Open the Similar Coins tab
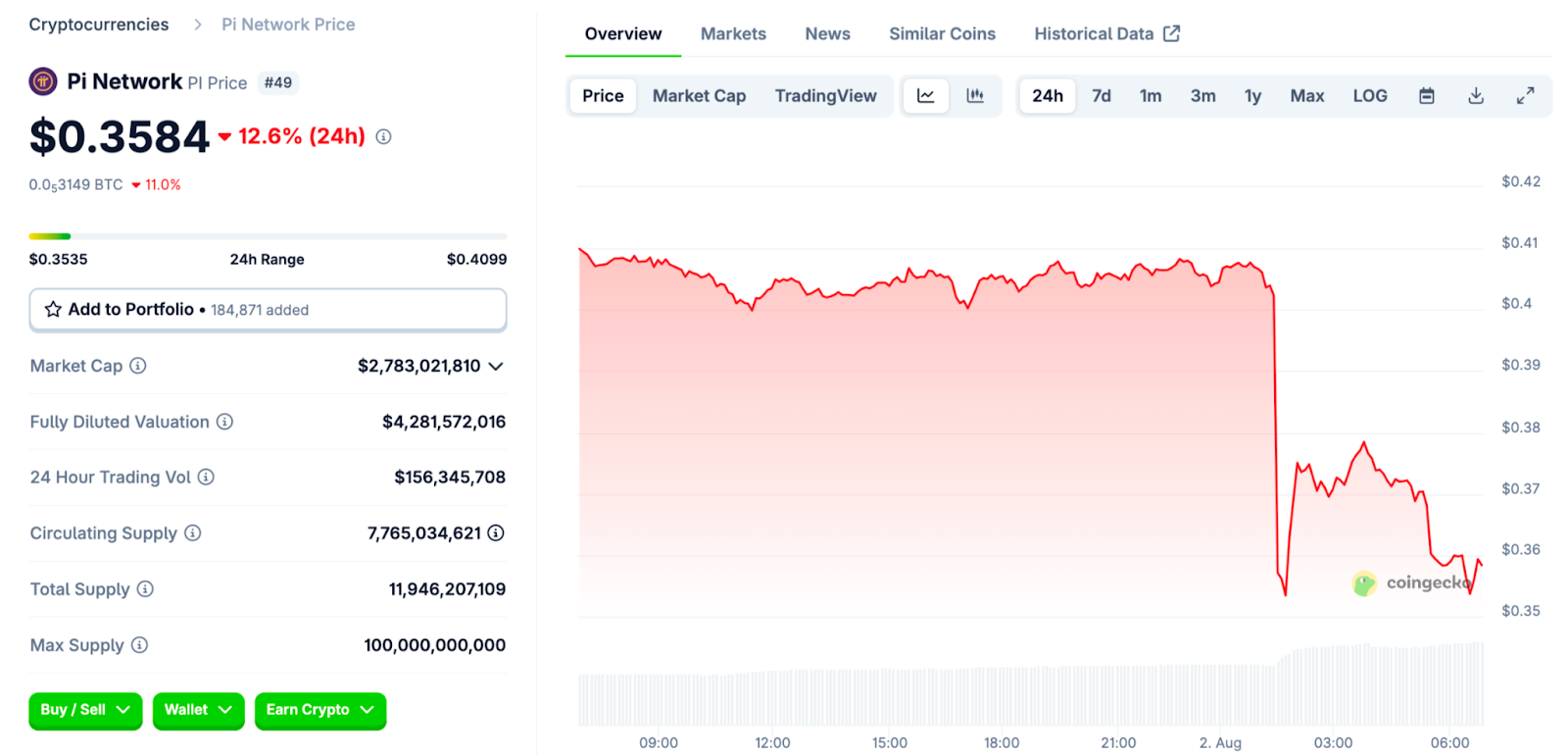This screenshot has height=755, width=1568. pyautogui.click(x=942, y=34)
